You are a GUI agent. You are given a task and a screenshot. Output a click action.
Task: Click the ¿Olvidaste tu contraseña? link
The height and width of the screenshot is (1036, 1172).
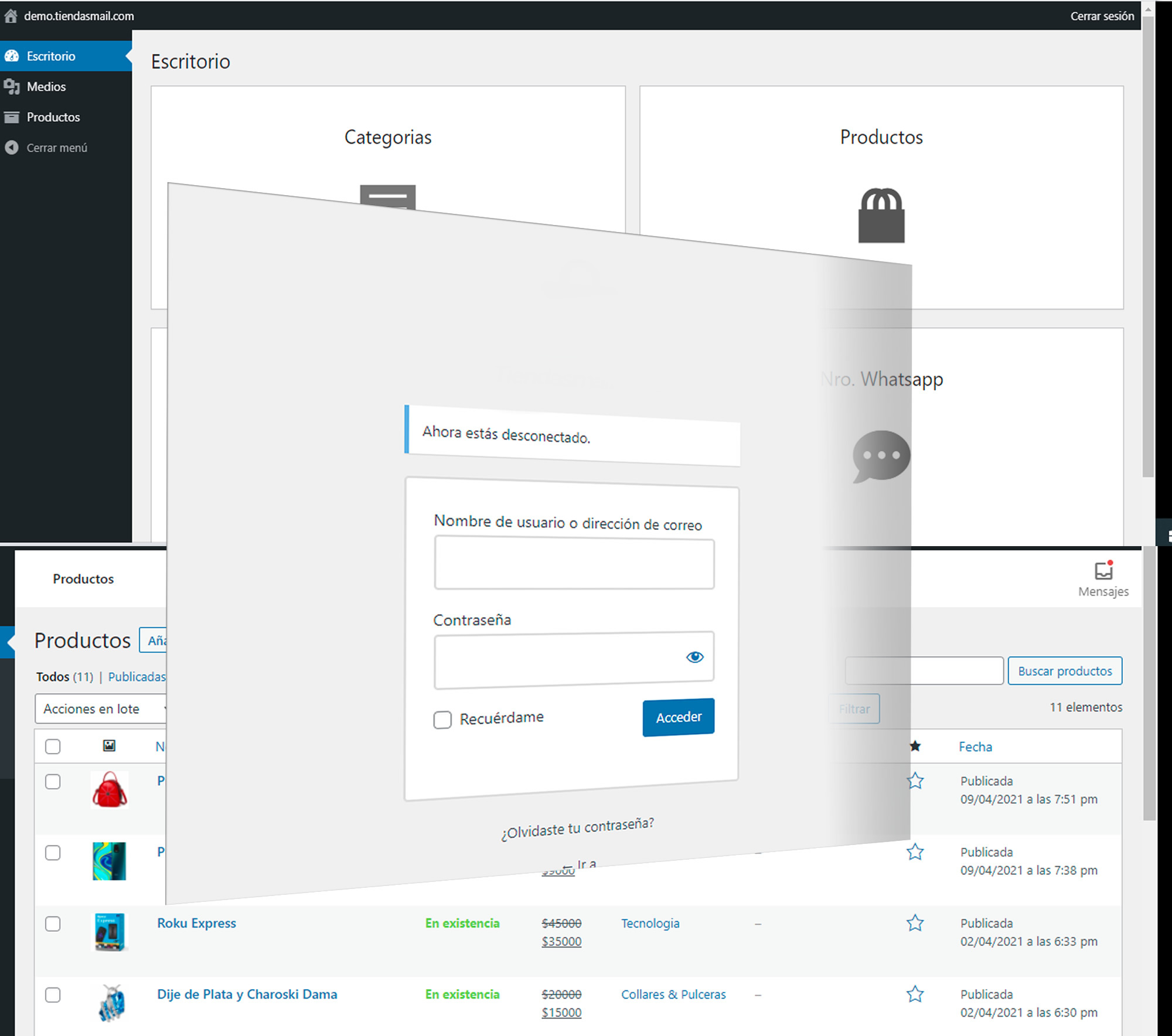coord(577,828)
